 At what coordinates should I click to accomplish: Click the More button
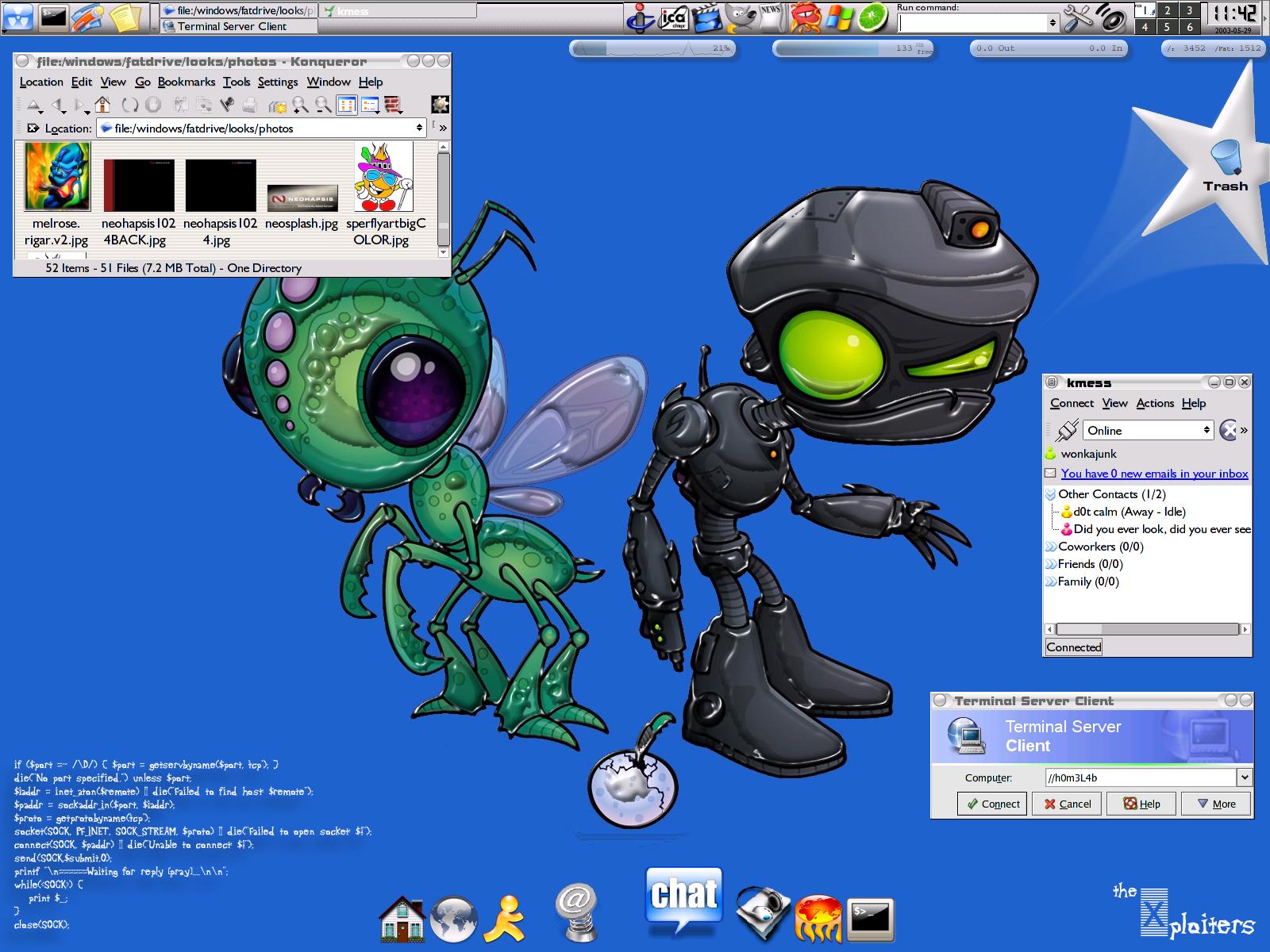pos(1216,804)
